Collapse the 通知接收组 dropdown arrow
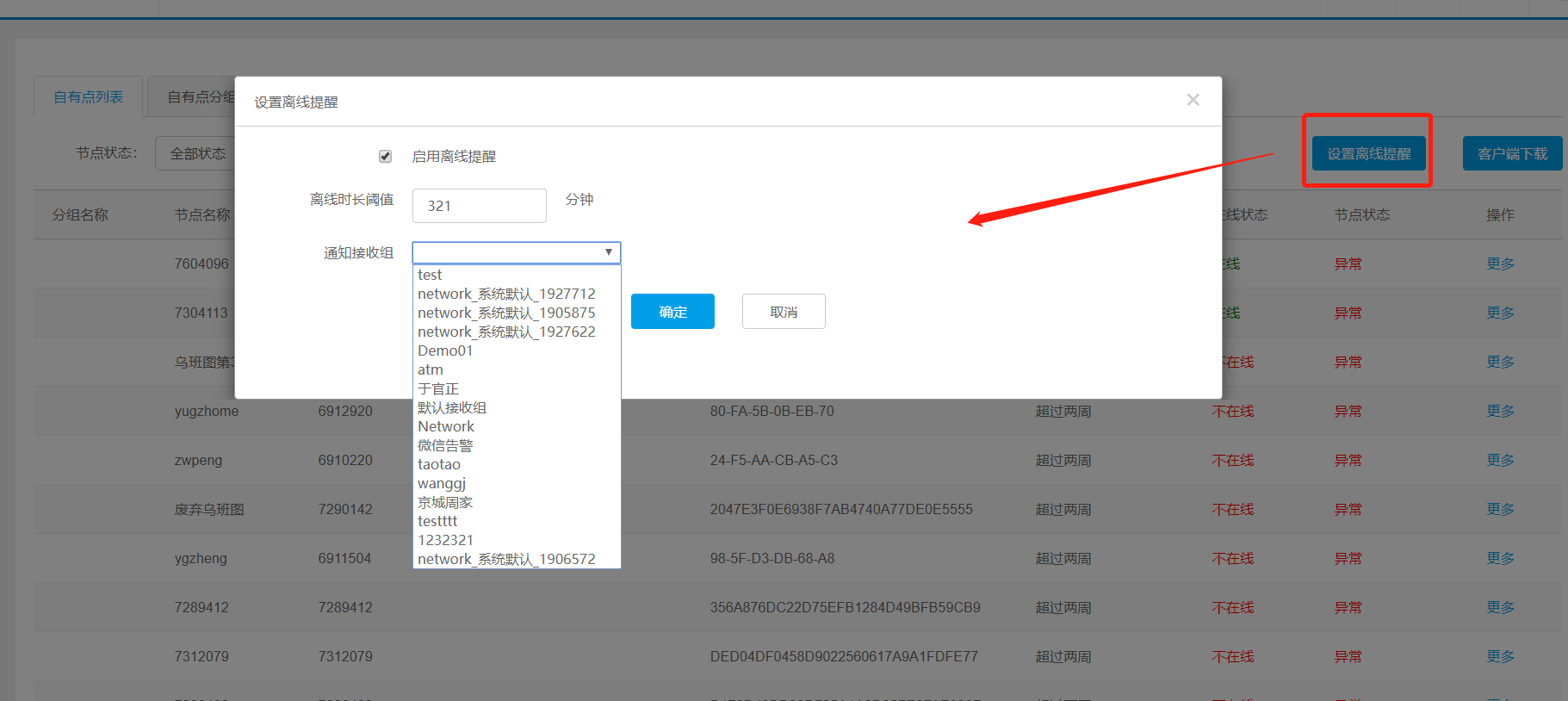This screenshot has width=1568, height=701. (x=608, y=252)
